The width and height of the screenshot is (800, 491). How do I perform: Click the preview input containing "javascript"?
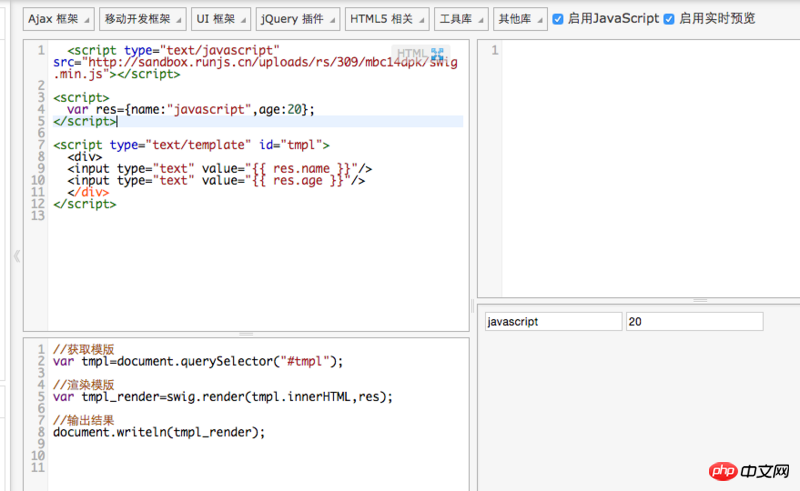552,322
